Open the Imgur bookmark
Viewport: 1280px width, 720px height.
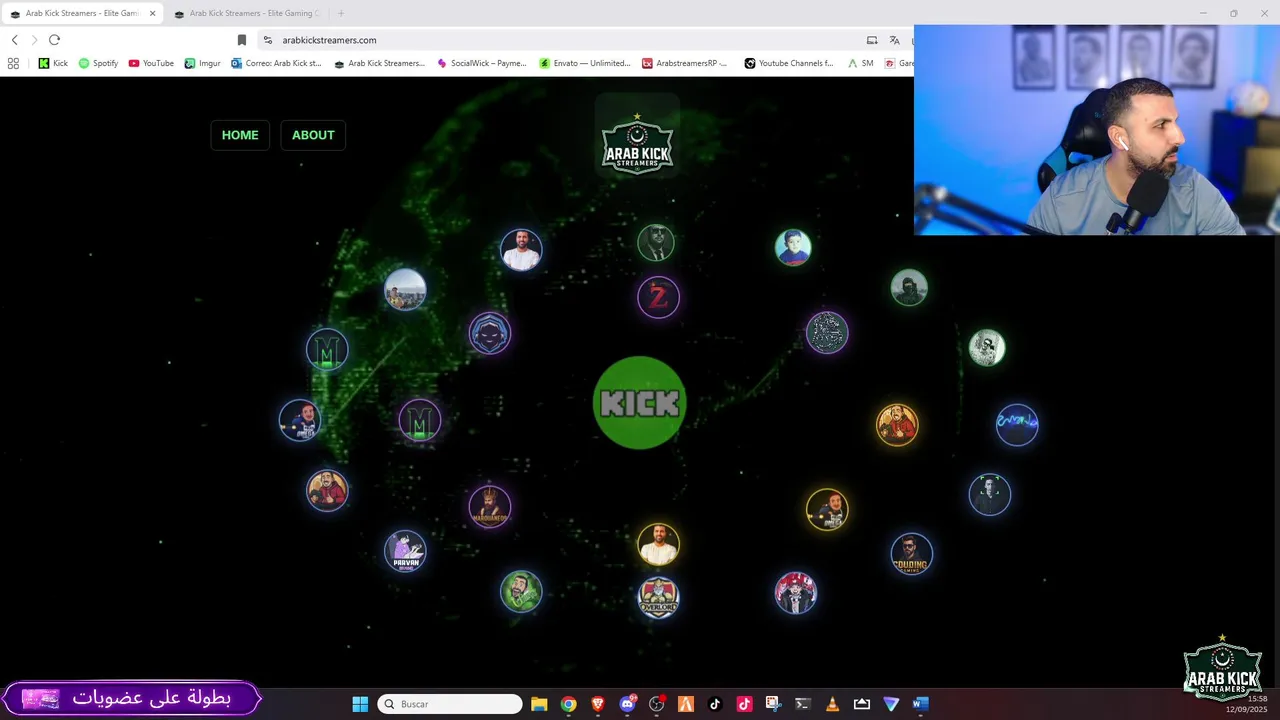202,63
